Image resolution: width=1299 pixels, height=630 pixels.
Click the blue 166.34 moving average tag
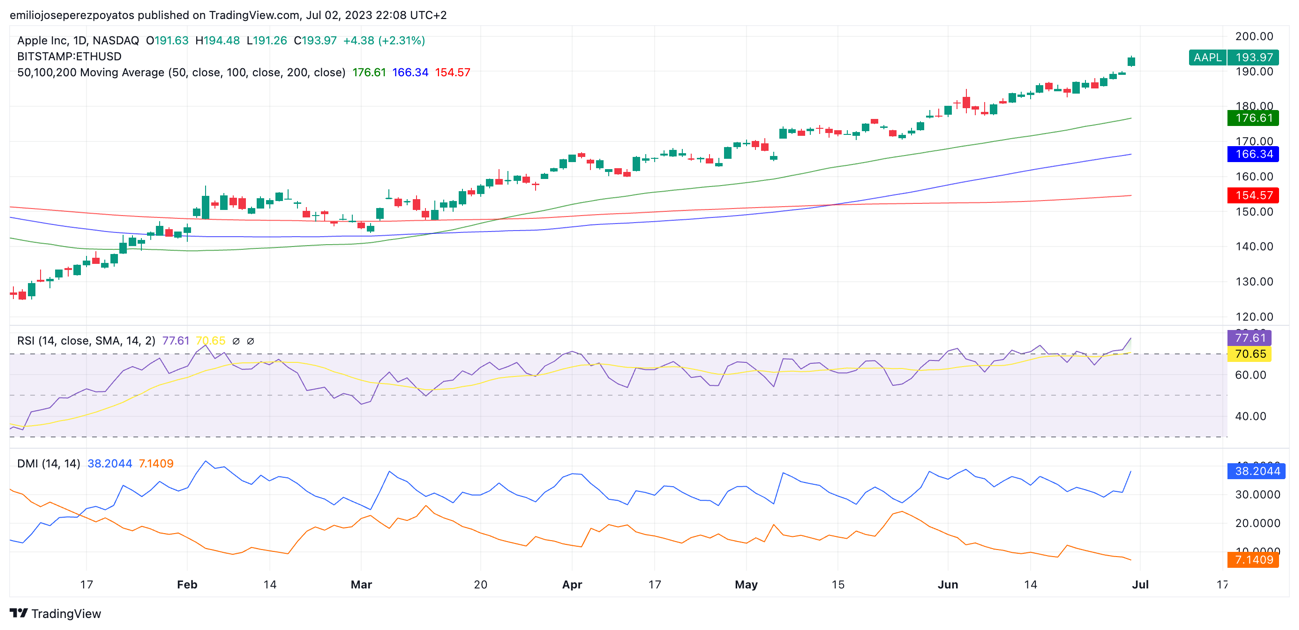pos(1253,154)
